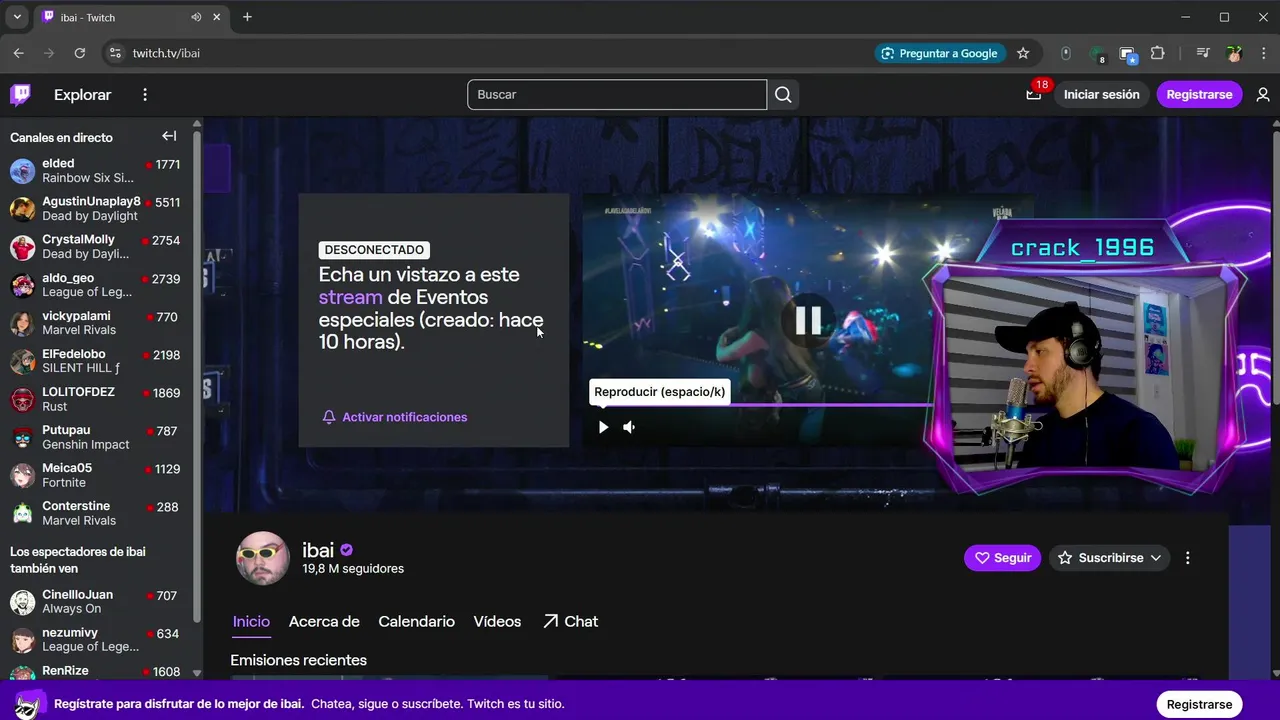Open ibai's profile avatar

click(x=263, y=558)
